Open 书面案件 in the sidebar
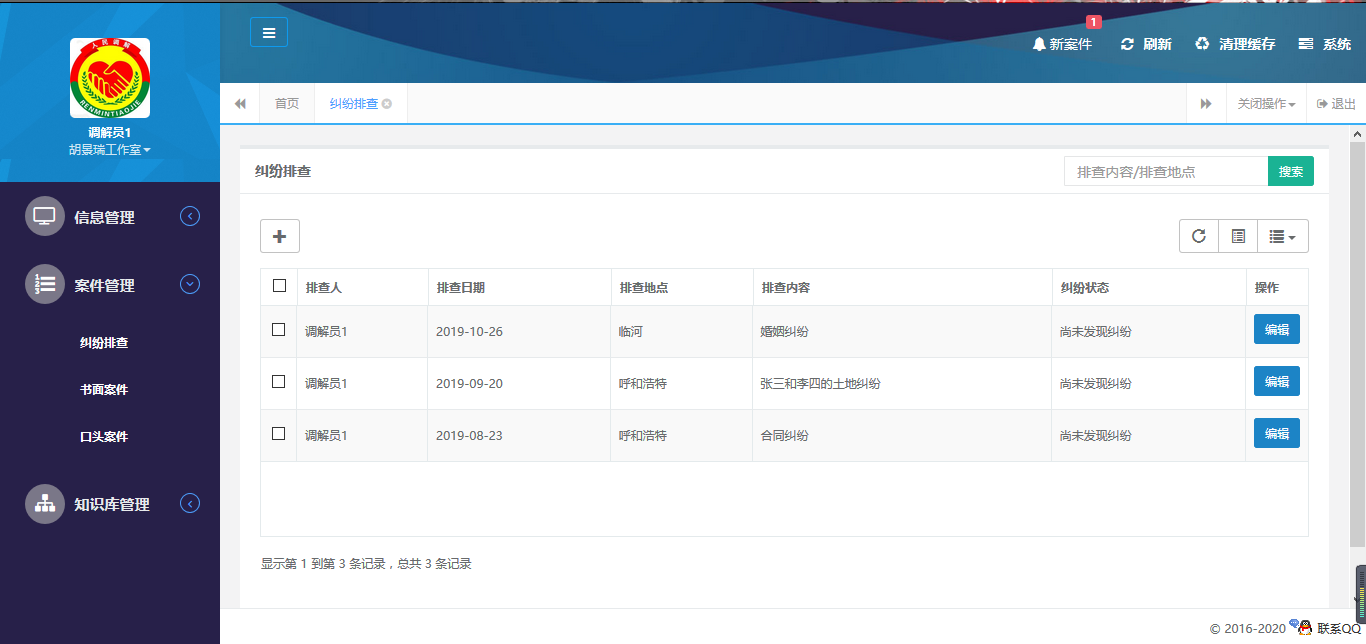 (x=104, y=390)
